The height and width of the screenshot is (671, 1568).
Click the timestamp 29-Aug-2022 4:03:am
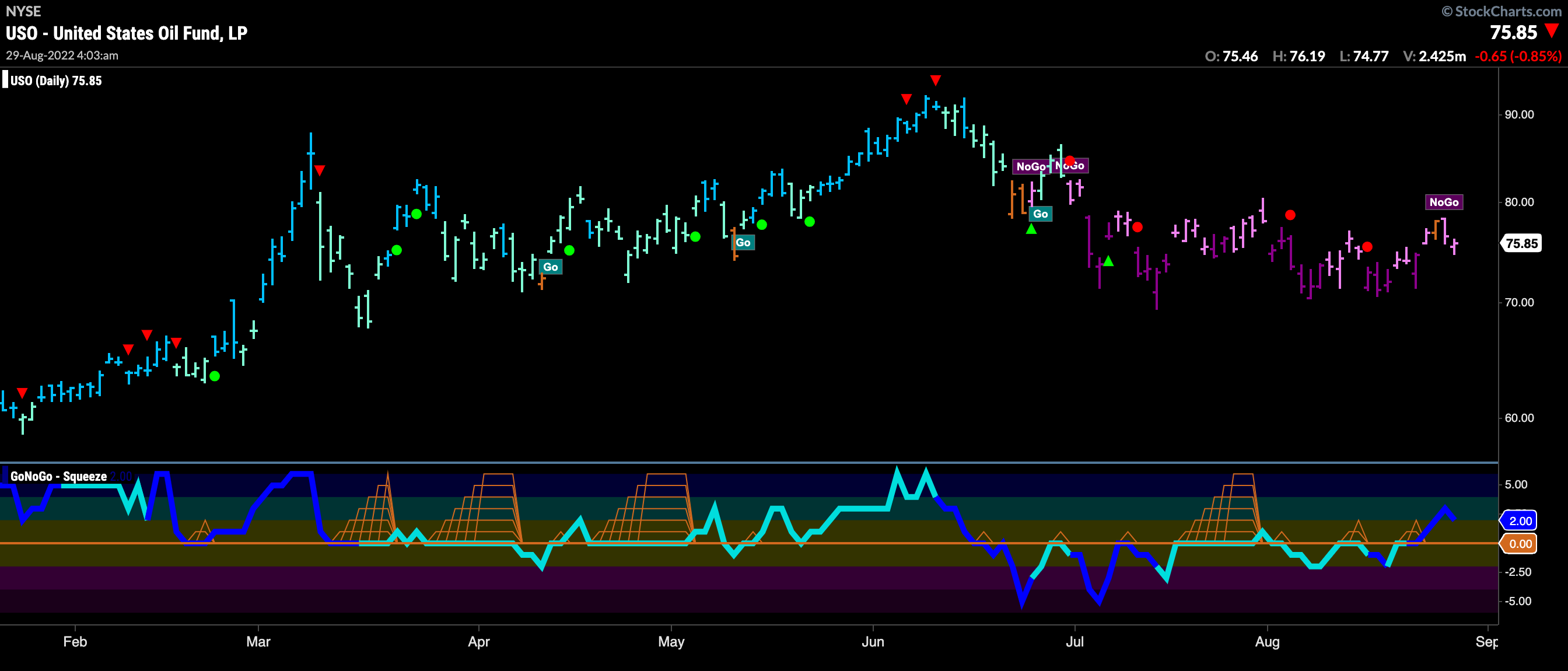[x=62, y=55]
